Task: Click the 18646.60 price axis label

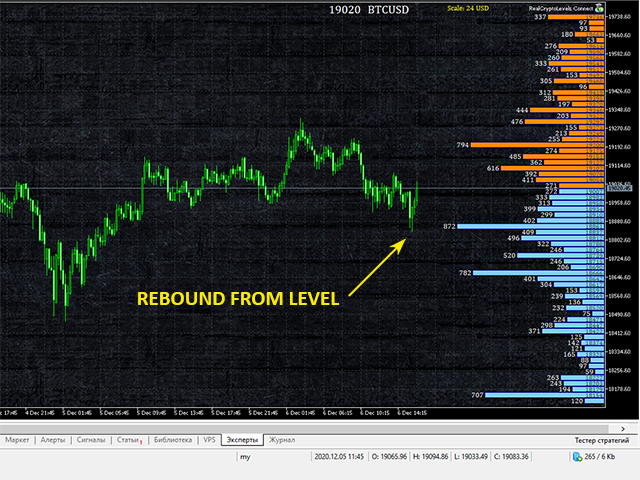Action: [x=619, y=277]
